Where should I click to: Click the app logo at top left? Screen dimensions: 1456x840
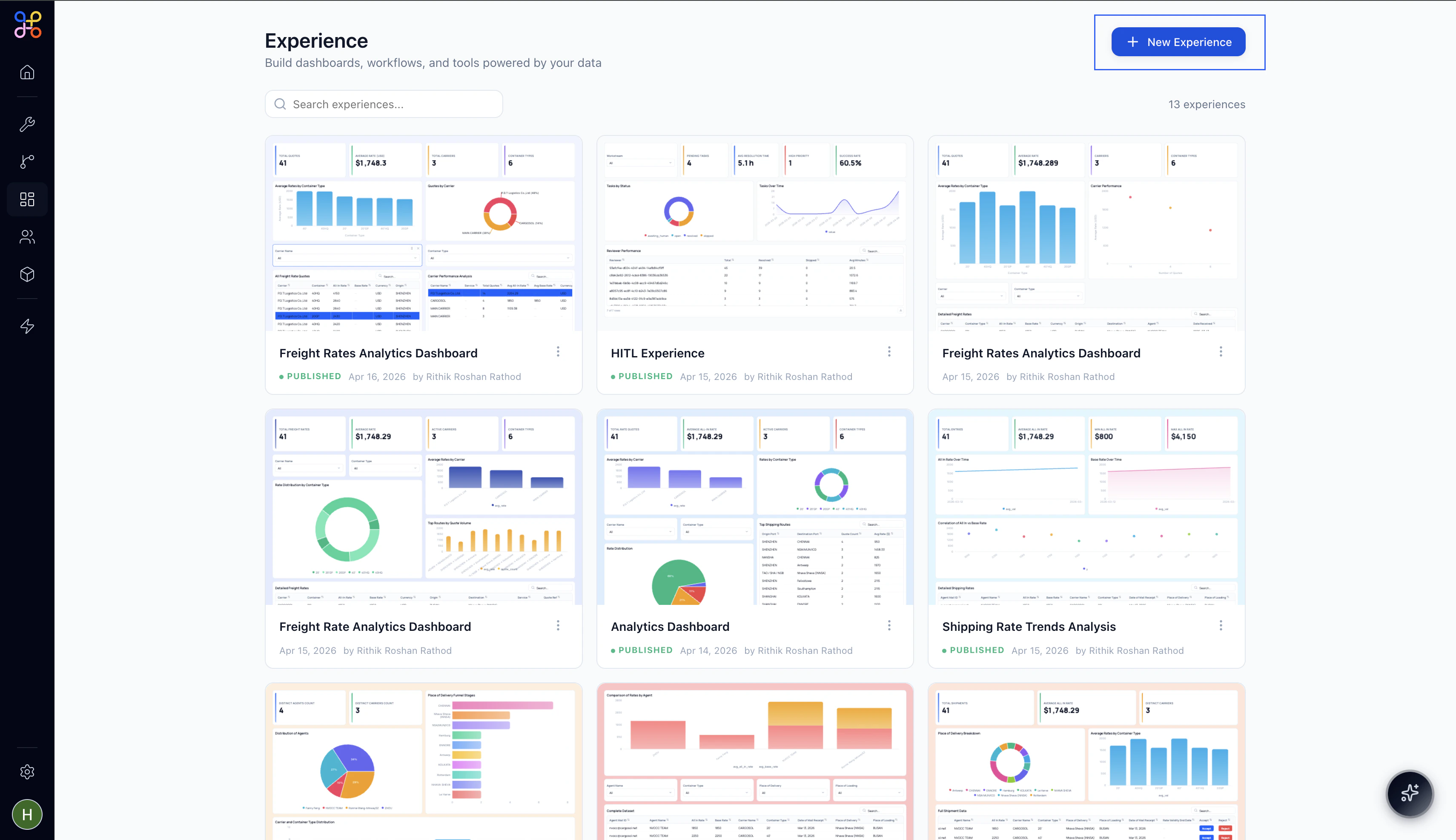[28, 25]
